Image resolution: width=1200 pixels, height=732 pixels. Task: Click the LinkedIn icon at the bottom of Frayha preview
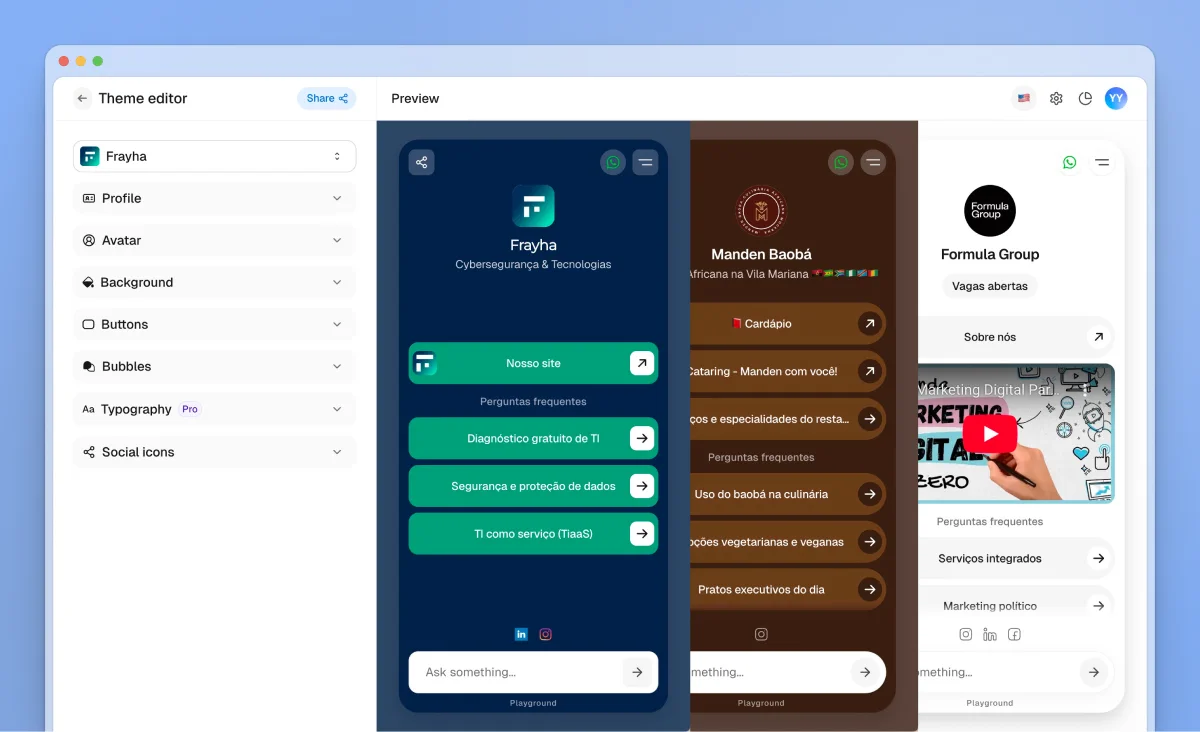tap(521, 633)
